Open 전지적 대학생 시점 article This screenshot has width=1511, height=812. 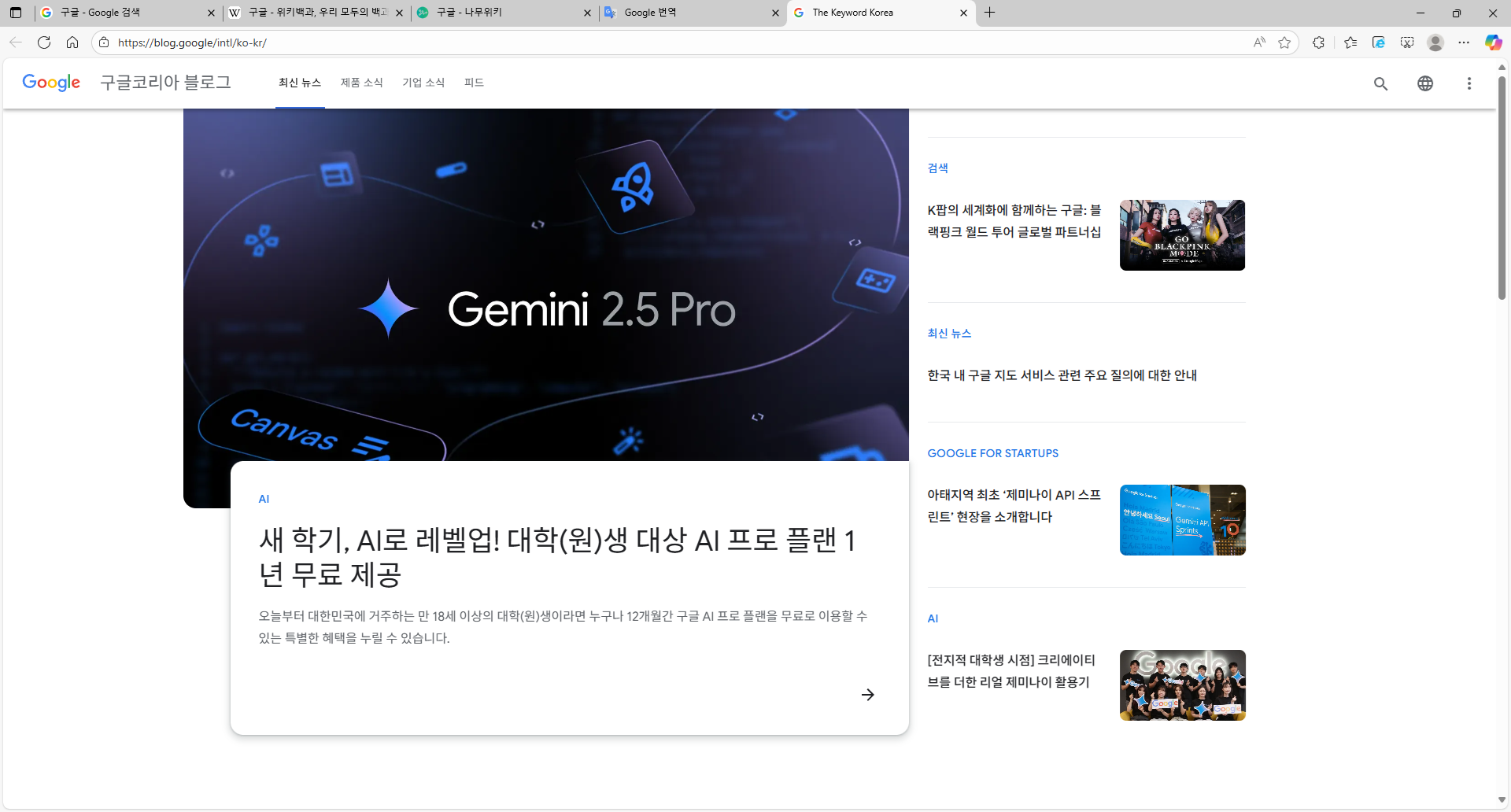click(x=1011, y=671)
